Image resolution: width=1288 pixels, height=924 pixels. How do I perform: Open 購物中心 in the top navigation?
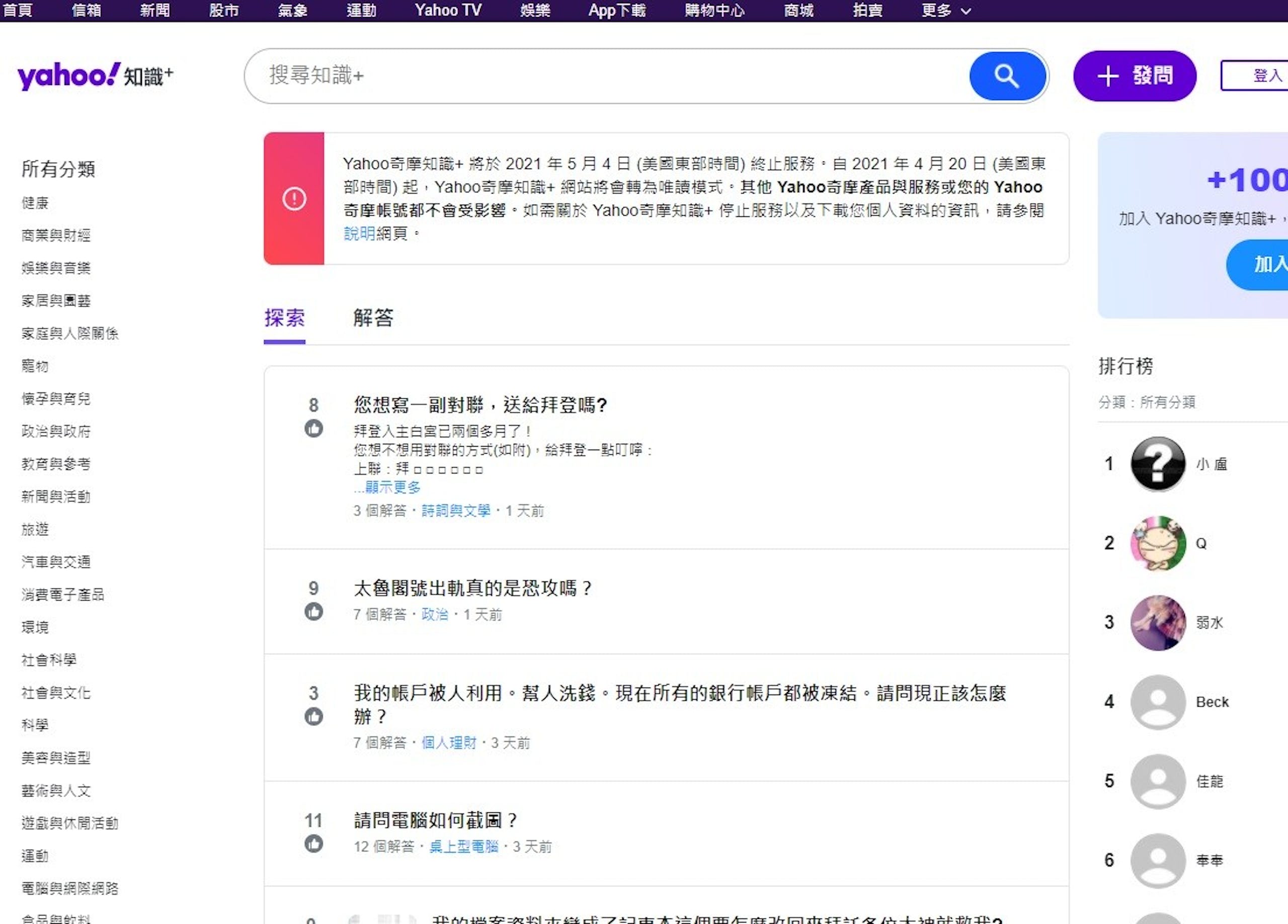[714, 10]
